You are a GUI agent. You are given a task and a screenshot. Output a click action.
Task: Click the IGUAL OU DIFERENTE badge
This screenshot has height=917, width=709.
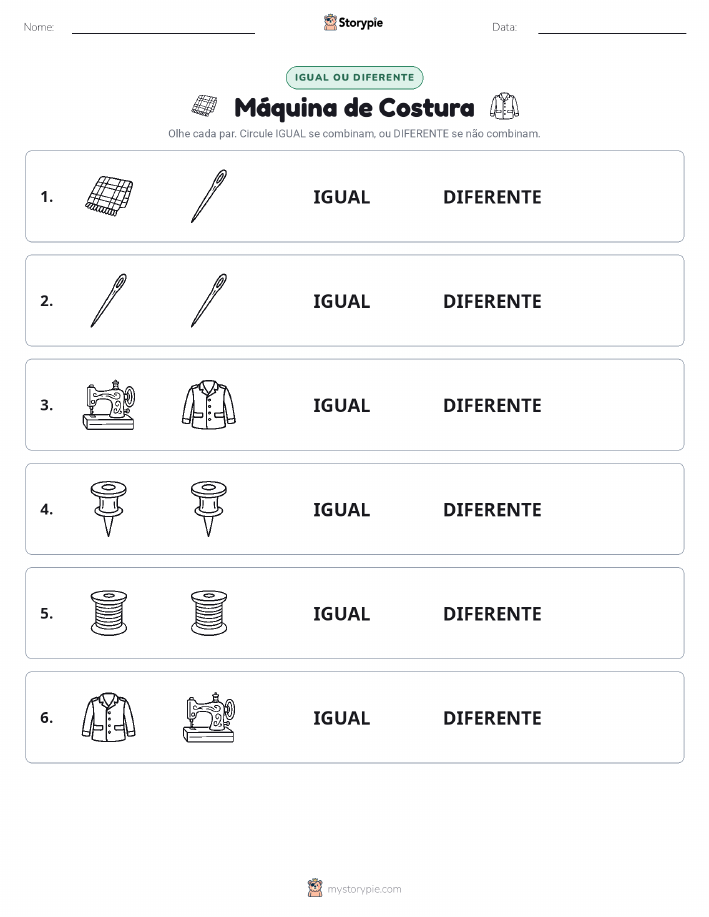354,77
